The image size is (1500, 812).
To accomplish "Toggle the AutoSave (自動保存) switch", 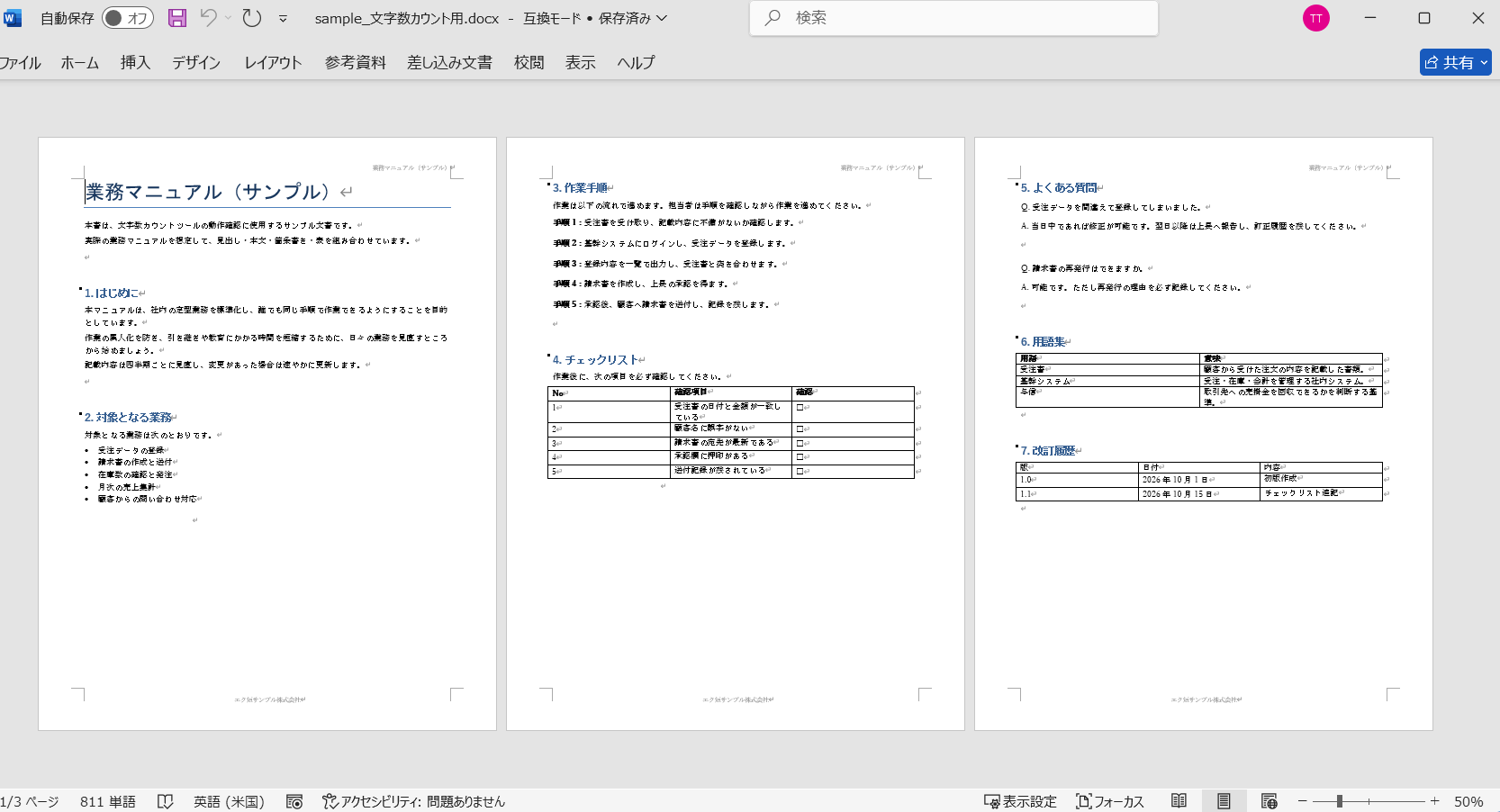I will pos(128,18).
